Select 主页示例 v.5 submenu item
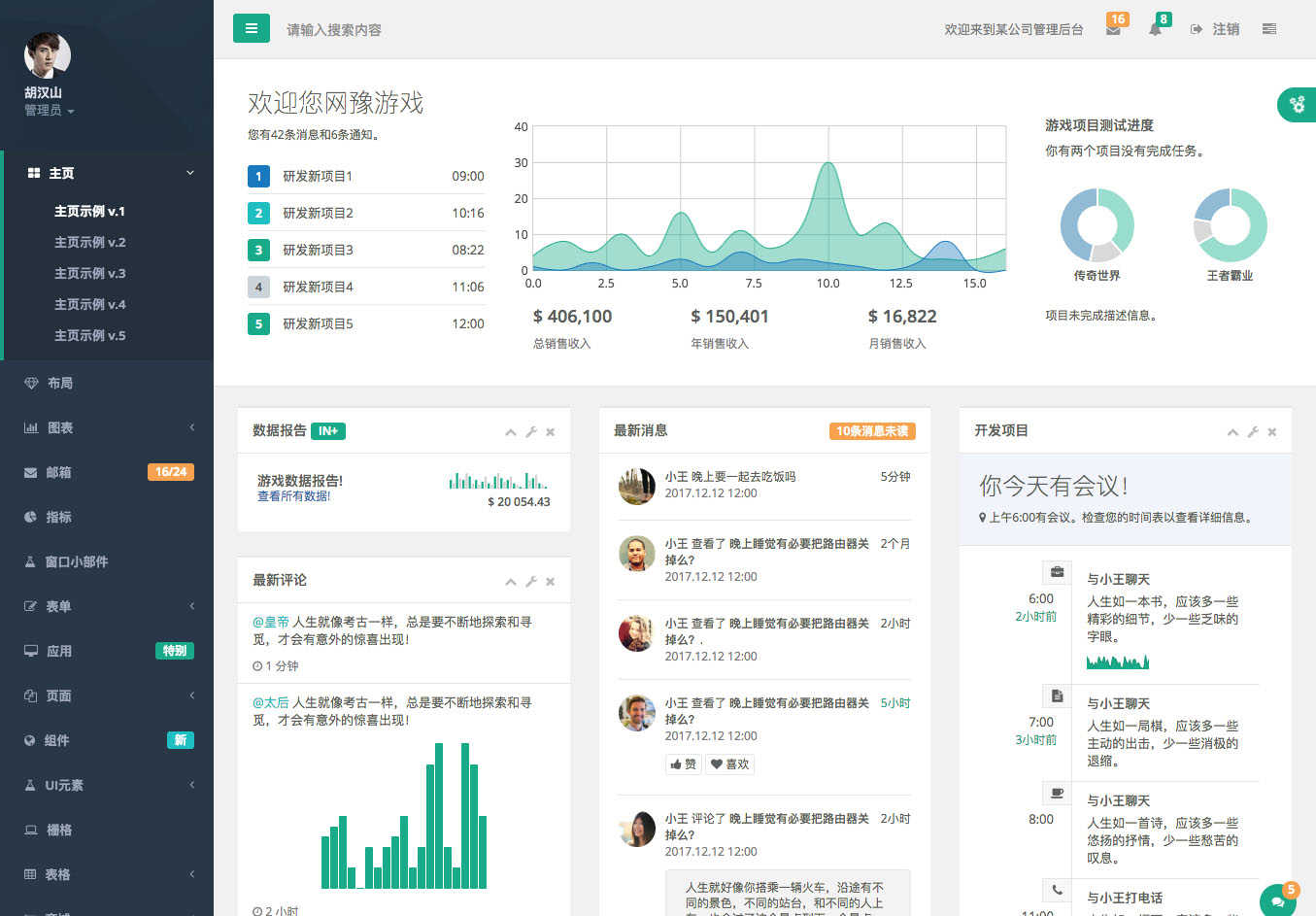1316x916 pixels. [x=89, y=335]
